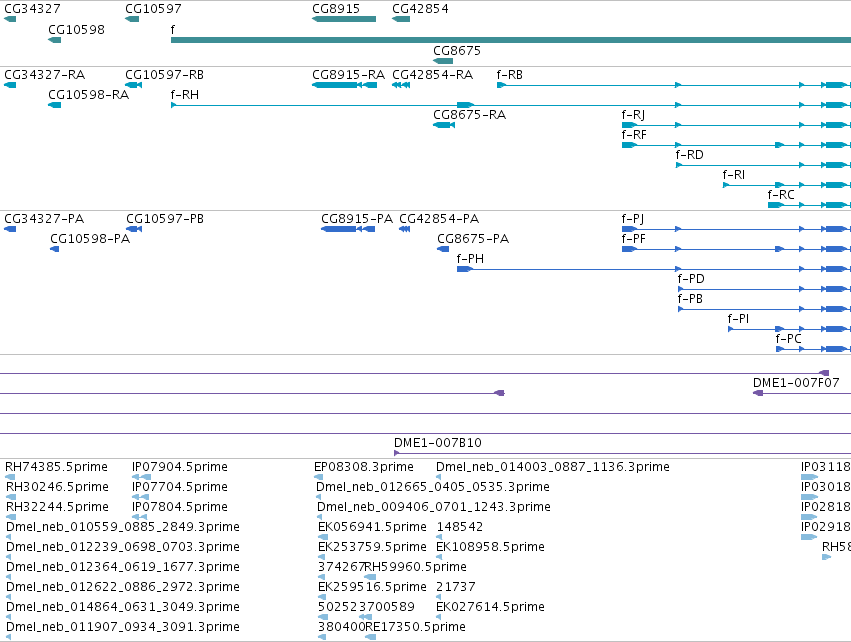Click Dmel_neb_012665_0405_0535.3prime label
Screen dimensions: 851x642
[433, 487]
